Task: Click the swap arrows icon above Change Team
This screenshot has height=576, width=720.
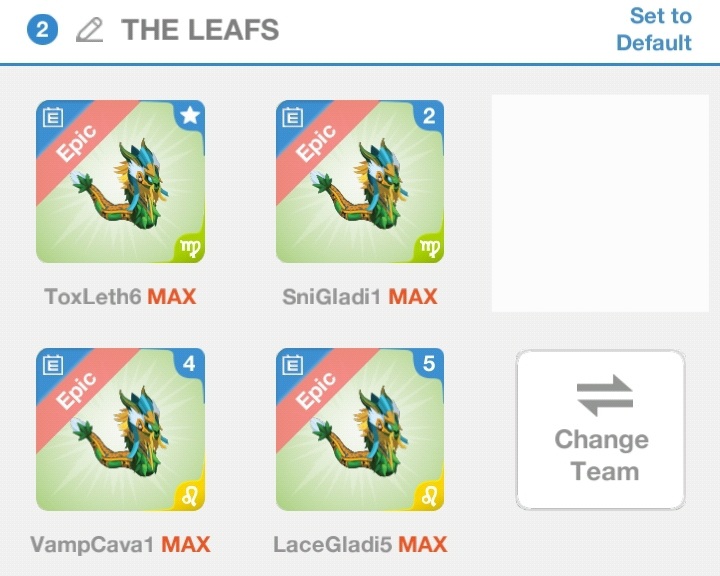Action: pyautogui.click(x=604, y=394)
